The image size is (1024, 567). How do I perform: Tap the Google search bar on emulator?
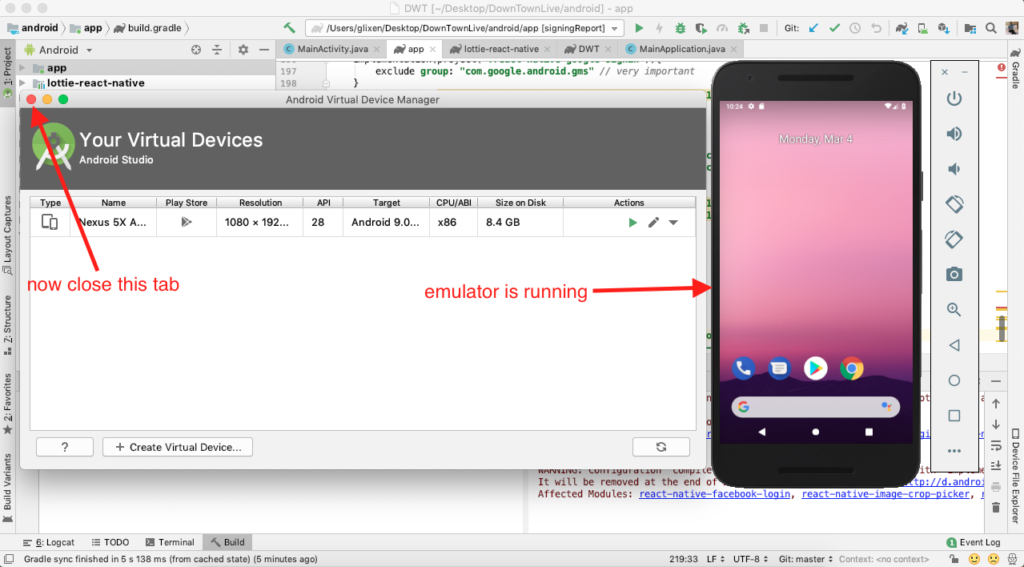pos(816,406)
